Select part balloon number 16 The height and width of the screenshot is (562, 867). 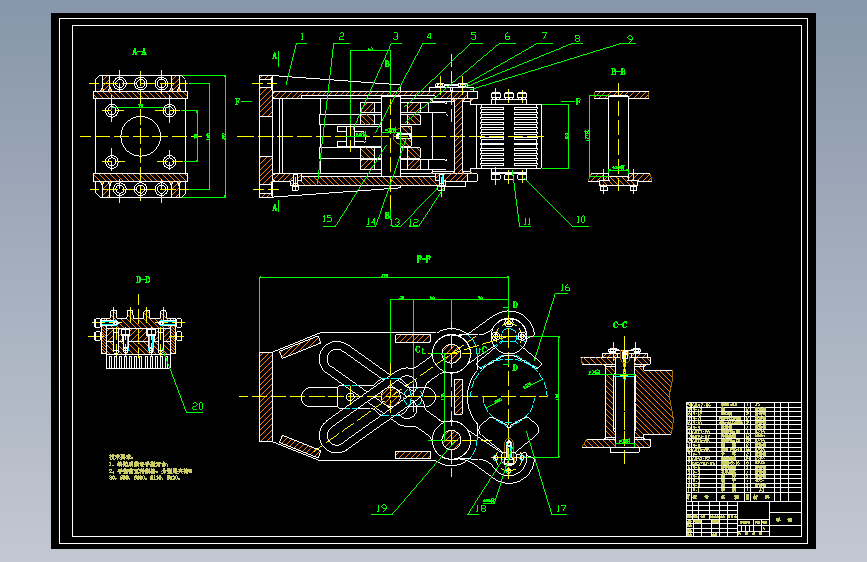565,288
